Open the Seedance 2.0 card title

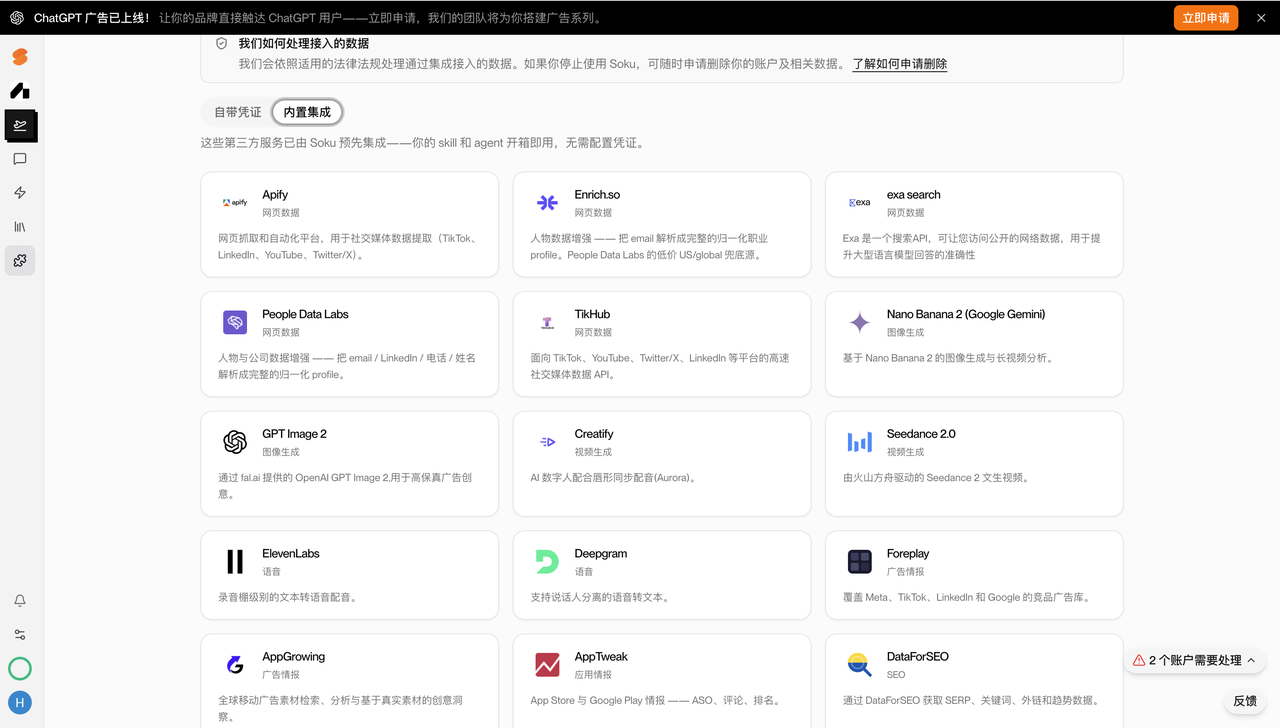point(921,434)
